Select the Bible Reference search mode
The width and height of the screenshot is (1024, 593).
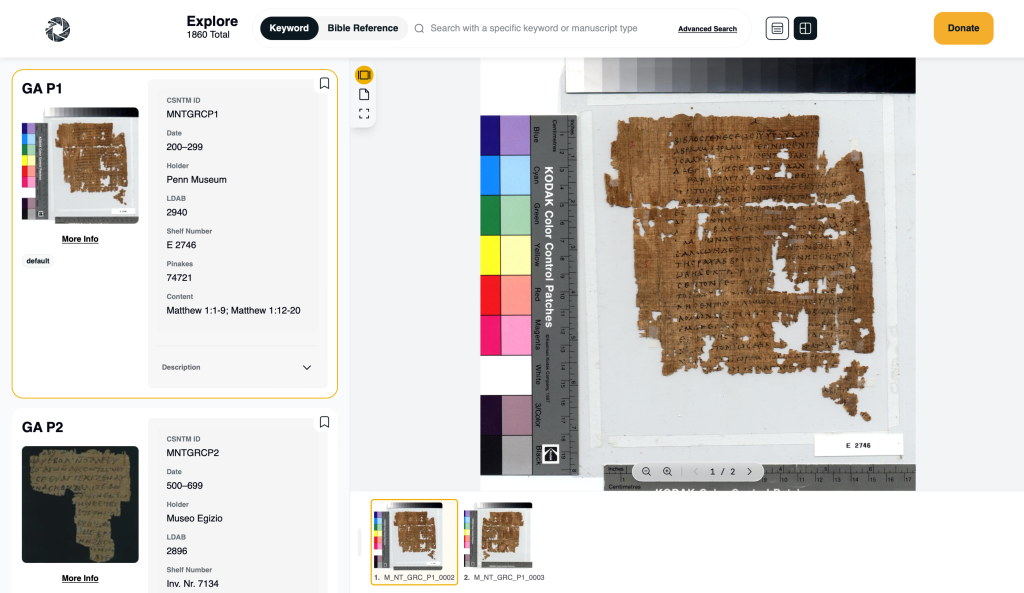(x=362, y=28)
